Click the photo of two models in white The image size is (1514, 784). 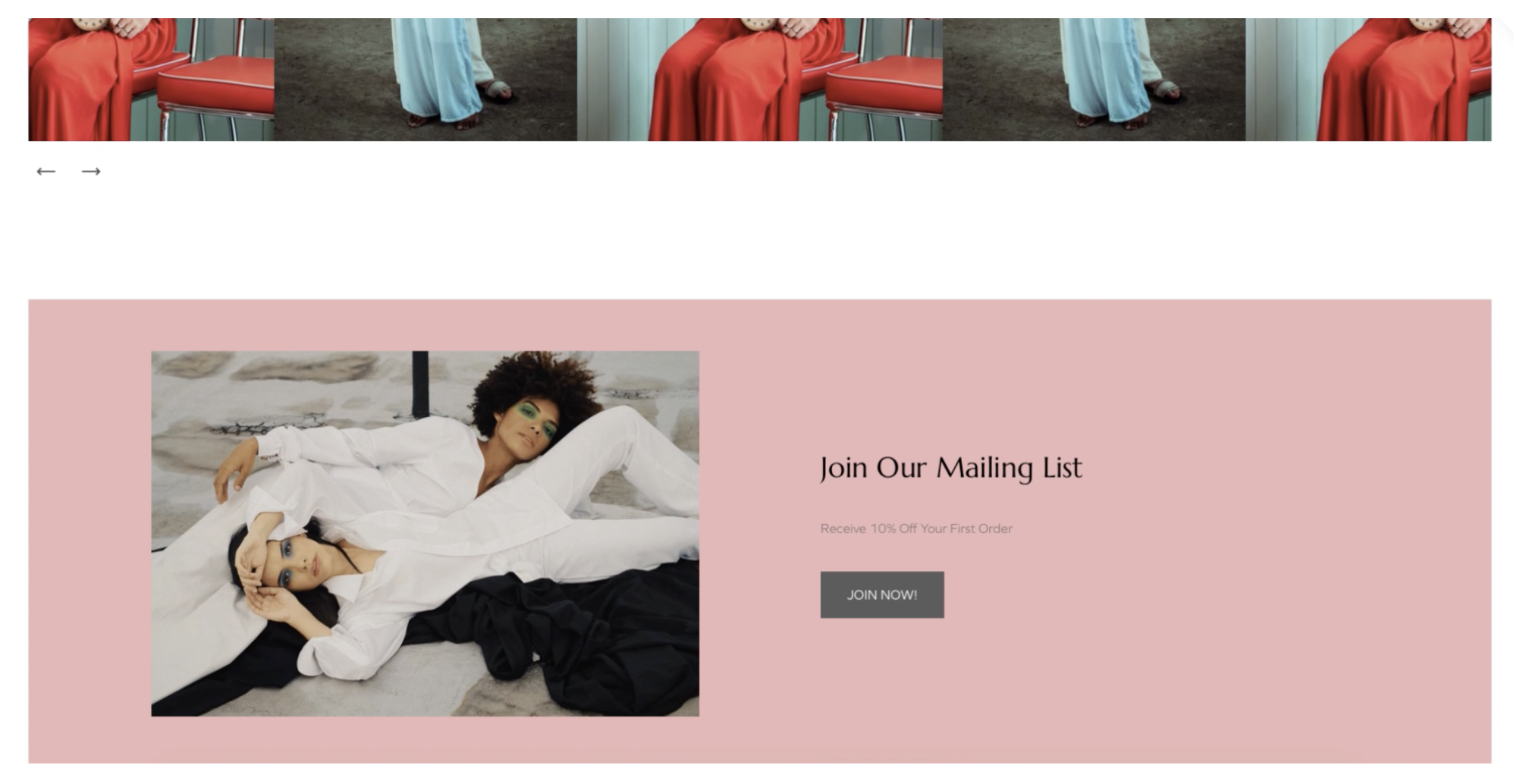[x=425, y=533]
